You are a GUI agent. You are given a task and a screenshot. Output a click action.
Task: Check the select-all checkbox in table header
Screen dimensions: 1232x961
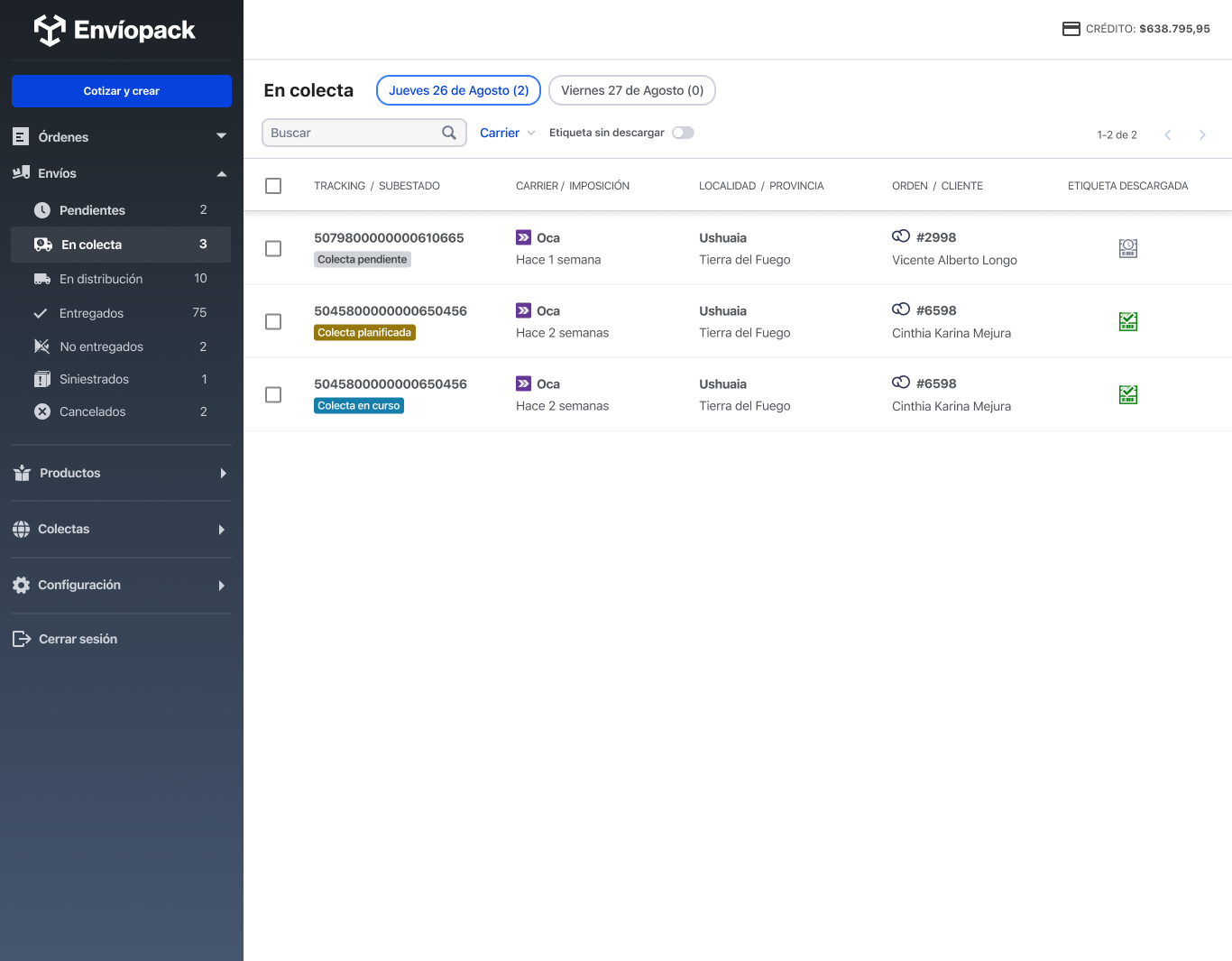[273, 186]
